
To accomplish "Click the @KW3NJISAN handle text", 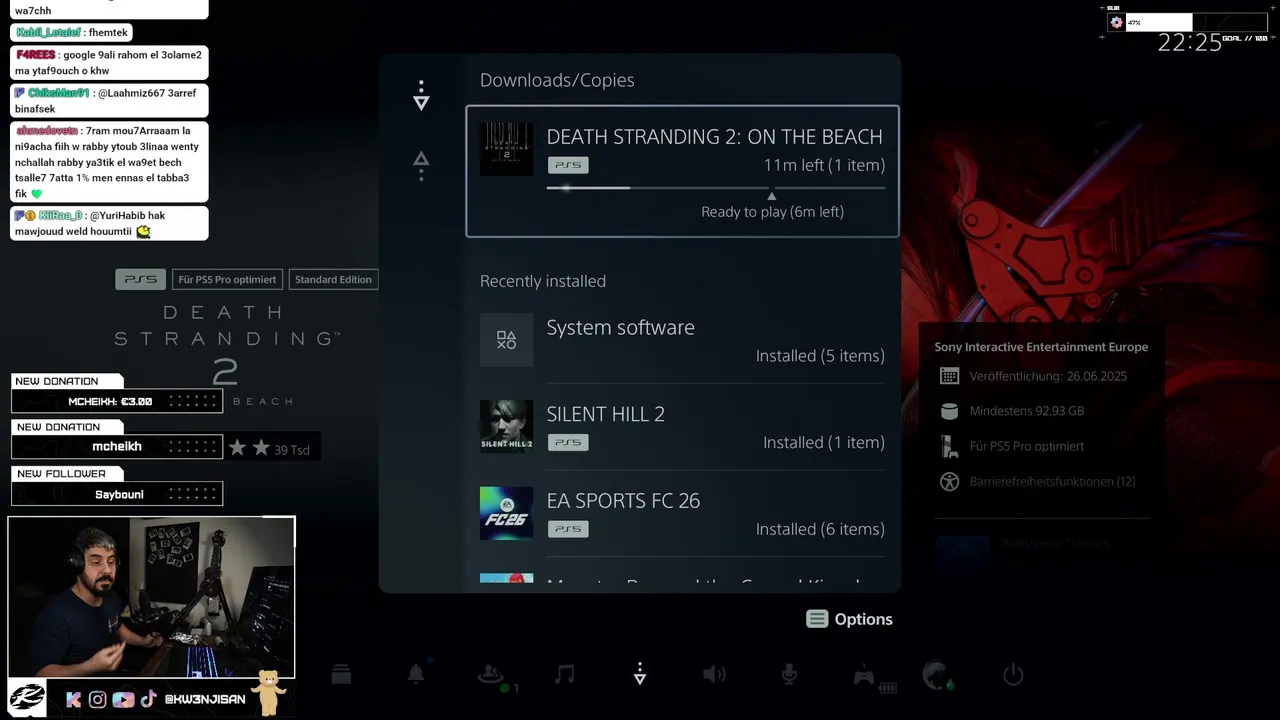I will [205, 700].
